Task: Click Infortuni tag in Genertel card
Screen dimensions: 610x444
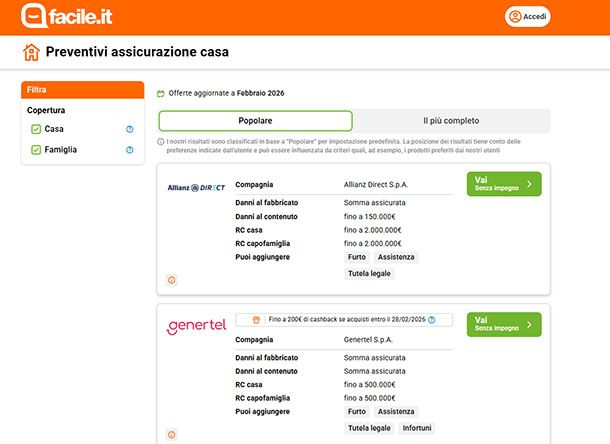Action: [416, 428]
